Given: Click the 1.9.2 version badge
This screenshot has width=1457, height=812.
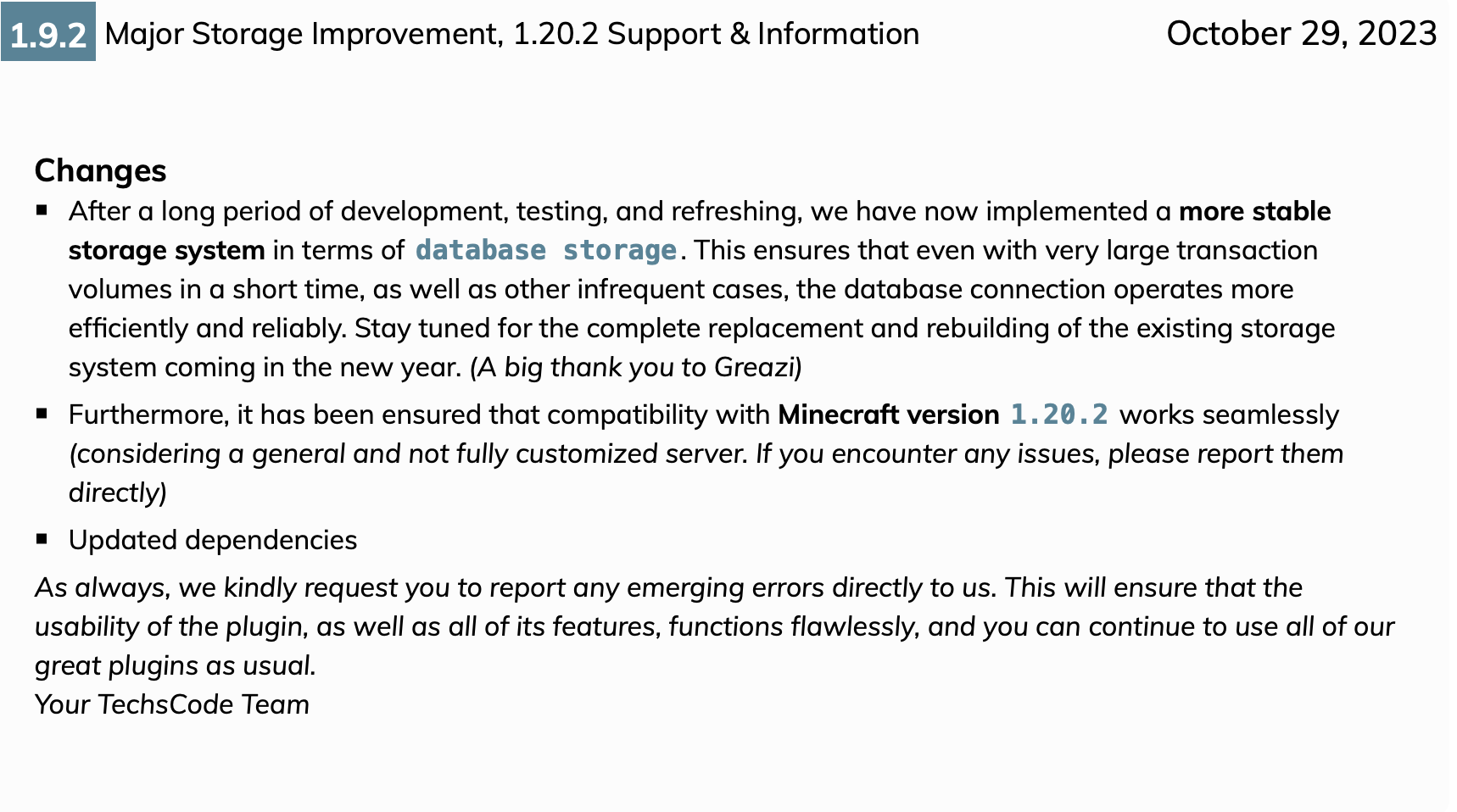Looking at the screenshot, I should tap(48, 32).
